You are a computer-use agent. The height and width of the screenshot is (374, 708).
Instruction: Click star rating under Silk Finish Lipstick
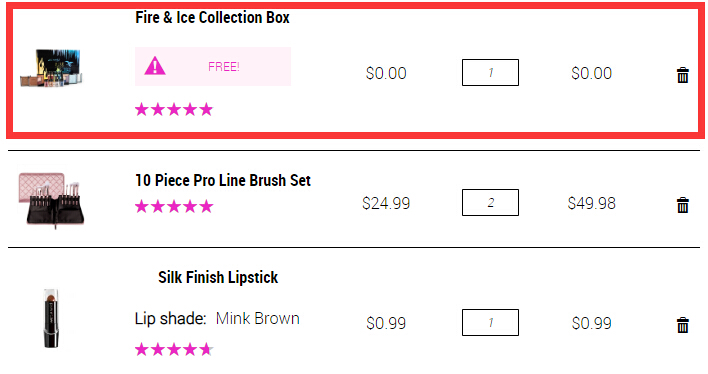(174, 349)
